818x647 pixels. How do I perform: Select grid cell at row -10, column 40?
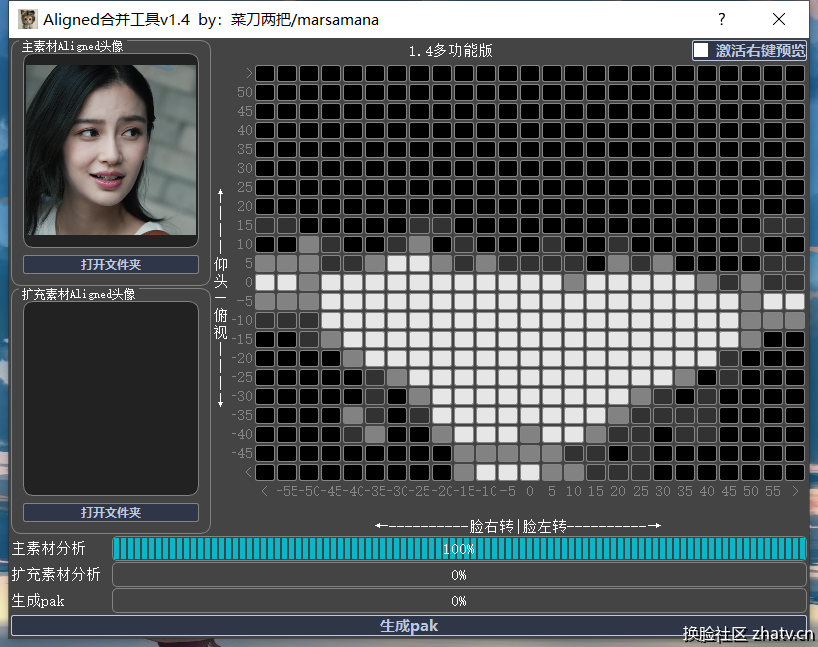click(x=706, y=320)
